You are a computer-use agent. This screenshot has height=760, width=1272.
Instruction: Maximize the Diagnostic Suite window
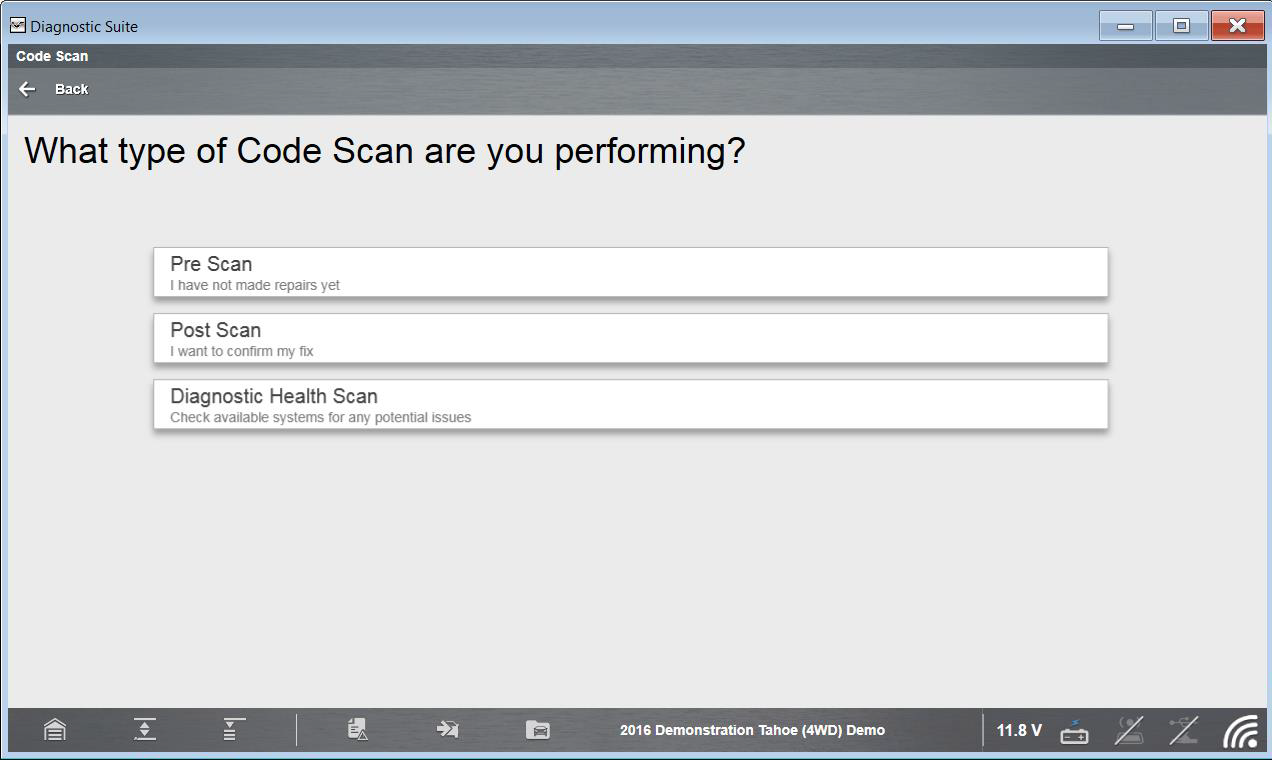[1181, 26]
